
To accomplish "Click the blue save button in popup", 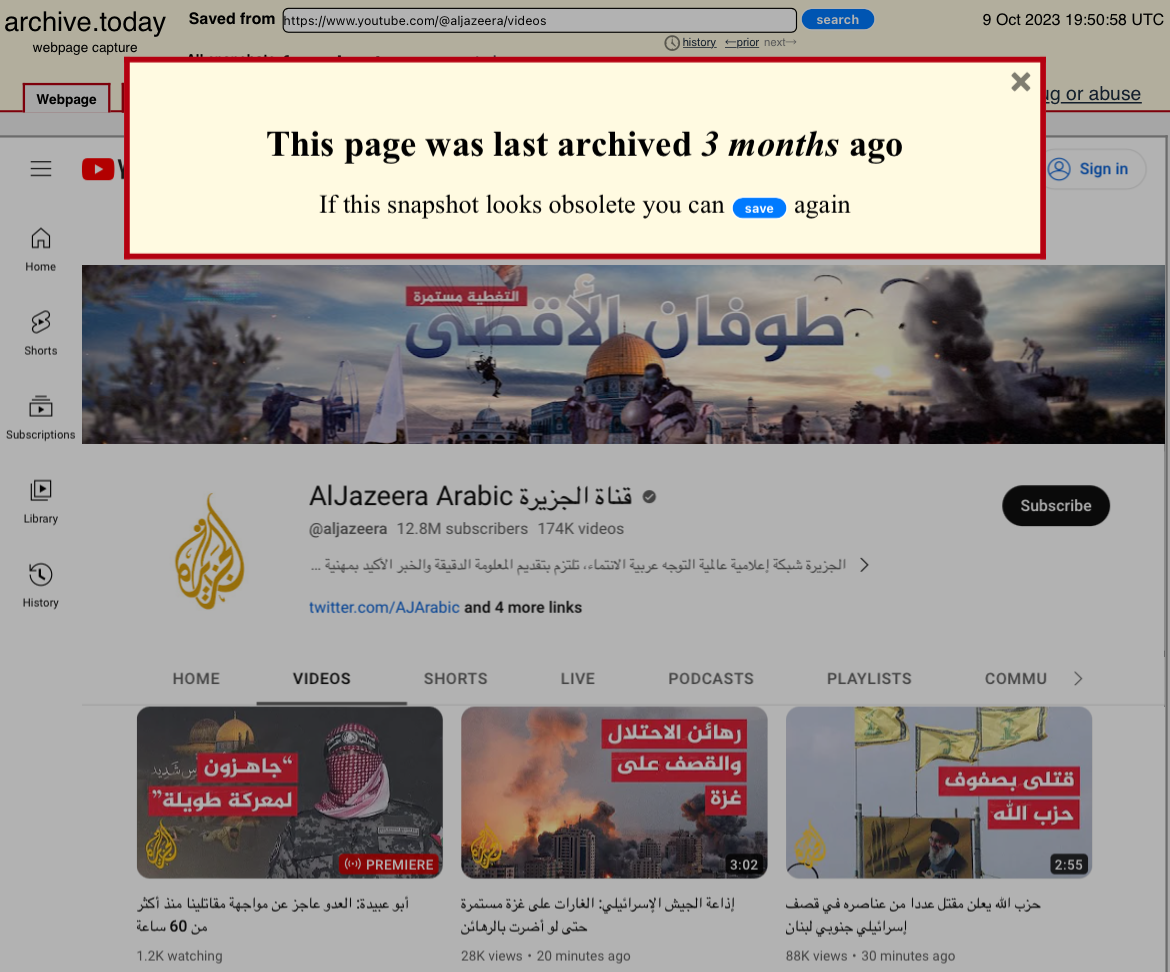I will (x=759, y=208).
